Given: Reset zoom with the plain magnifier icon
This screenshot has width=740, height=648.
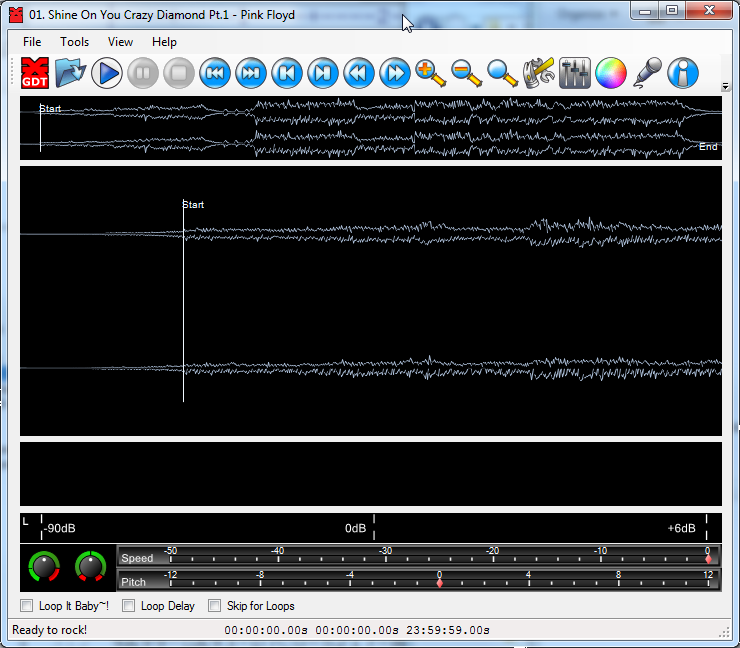Looking at the screenshot, I should (x=503, y=74).
